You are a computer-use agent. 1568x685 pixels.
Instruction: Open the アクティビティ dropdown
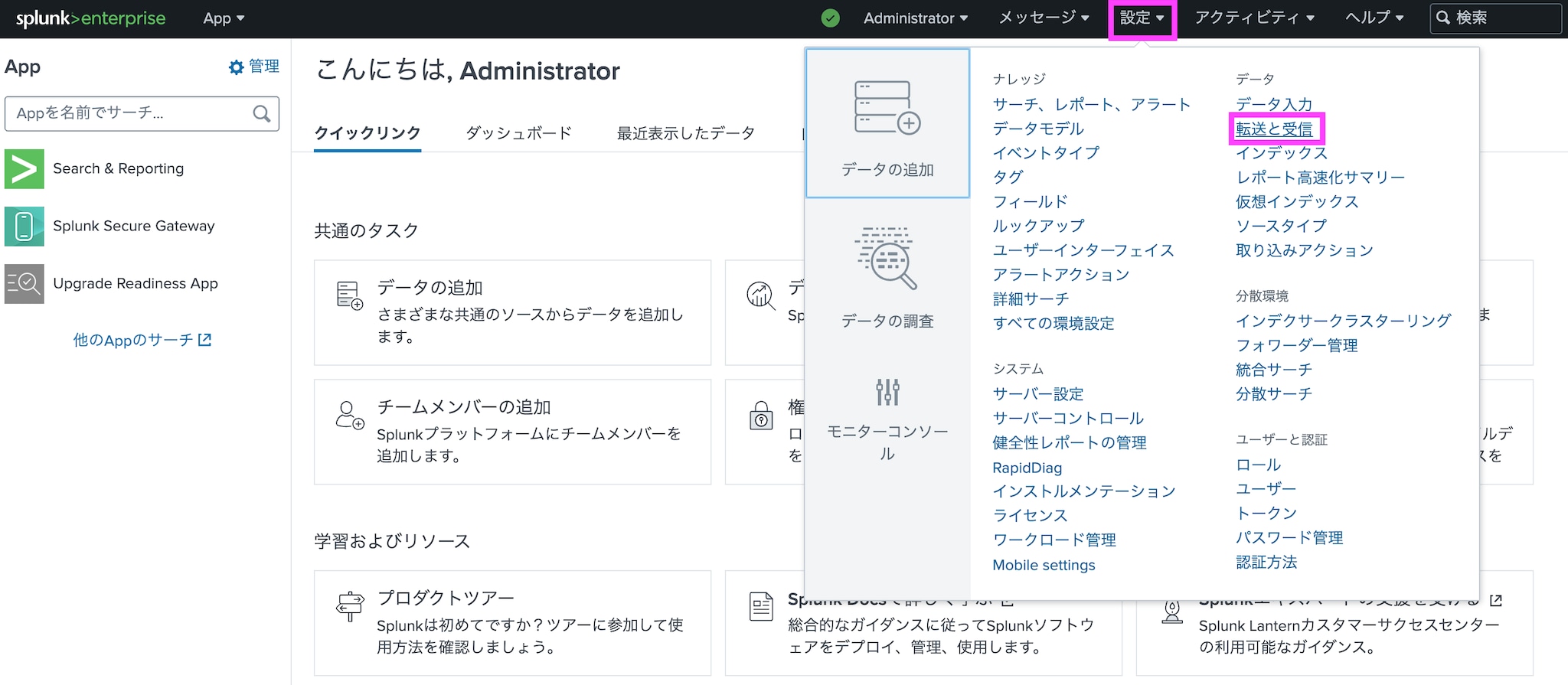(1254, 18)
